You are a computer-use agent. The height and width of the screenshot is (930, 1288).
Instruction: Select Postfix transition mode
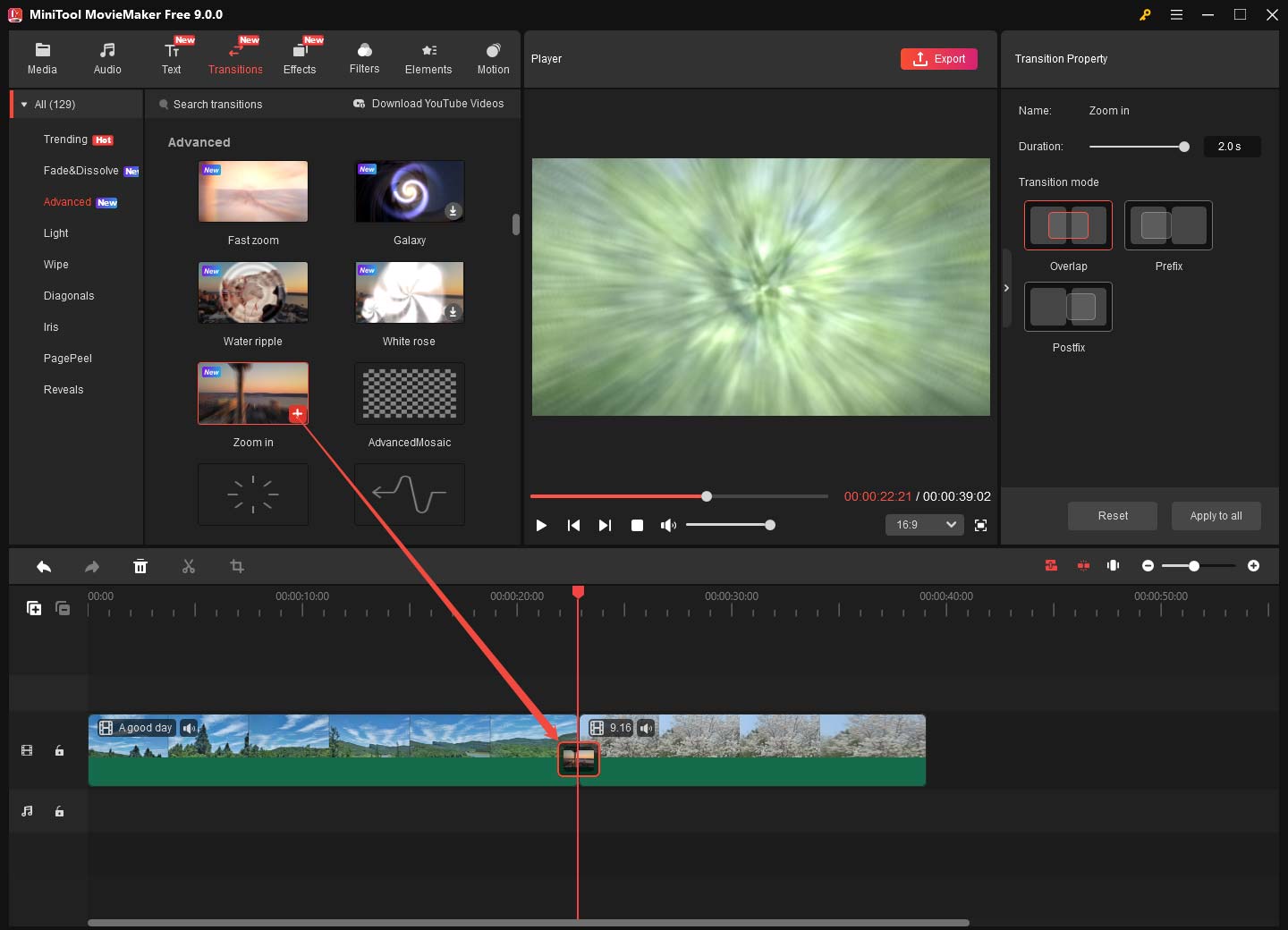(1068, 307)
